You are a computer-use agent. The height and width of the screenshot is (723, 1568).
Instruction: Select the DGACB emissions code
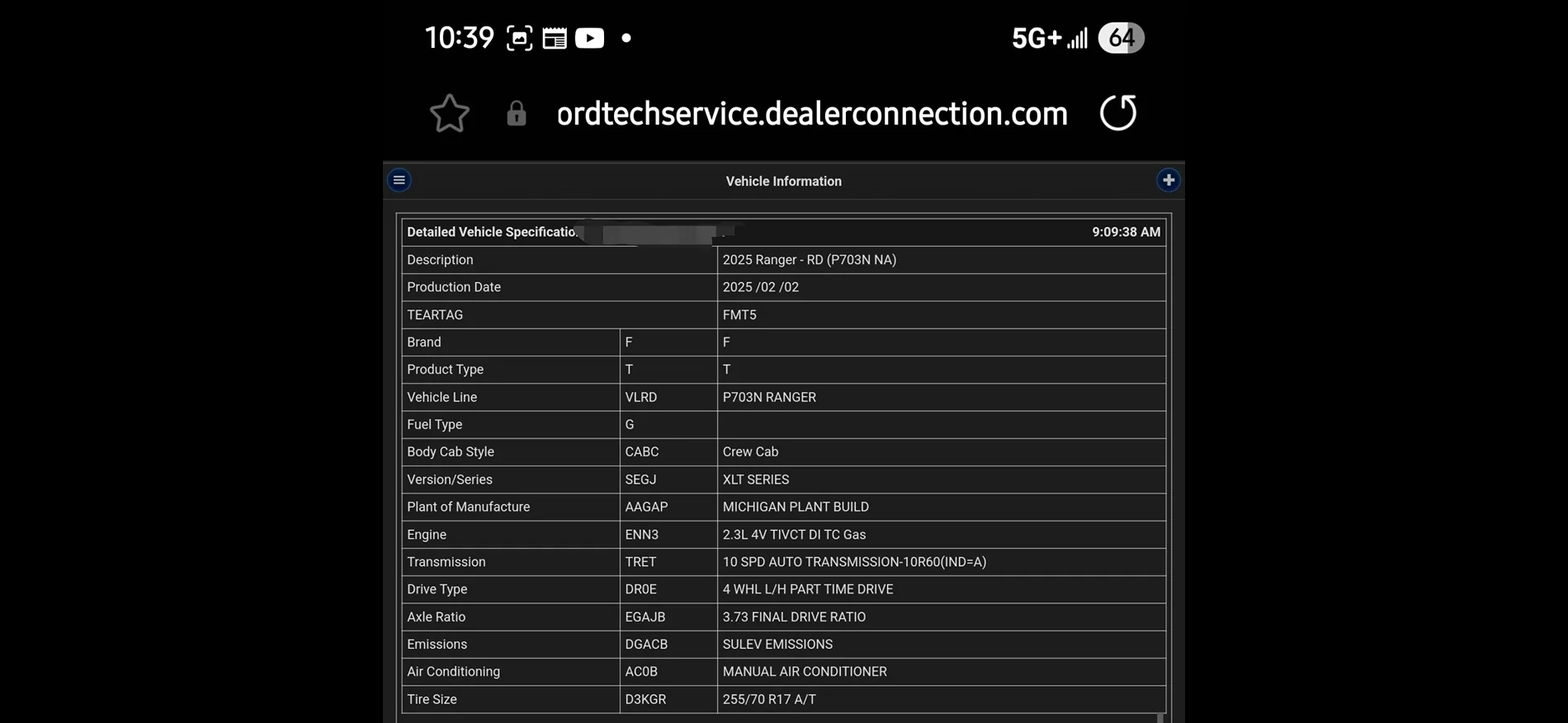click(x=646, y=645)
